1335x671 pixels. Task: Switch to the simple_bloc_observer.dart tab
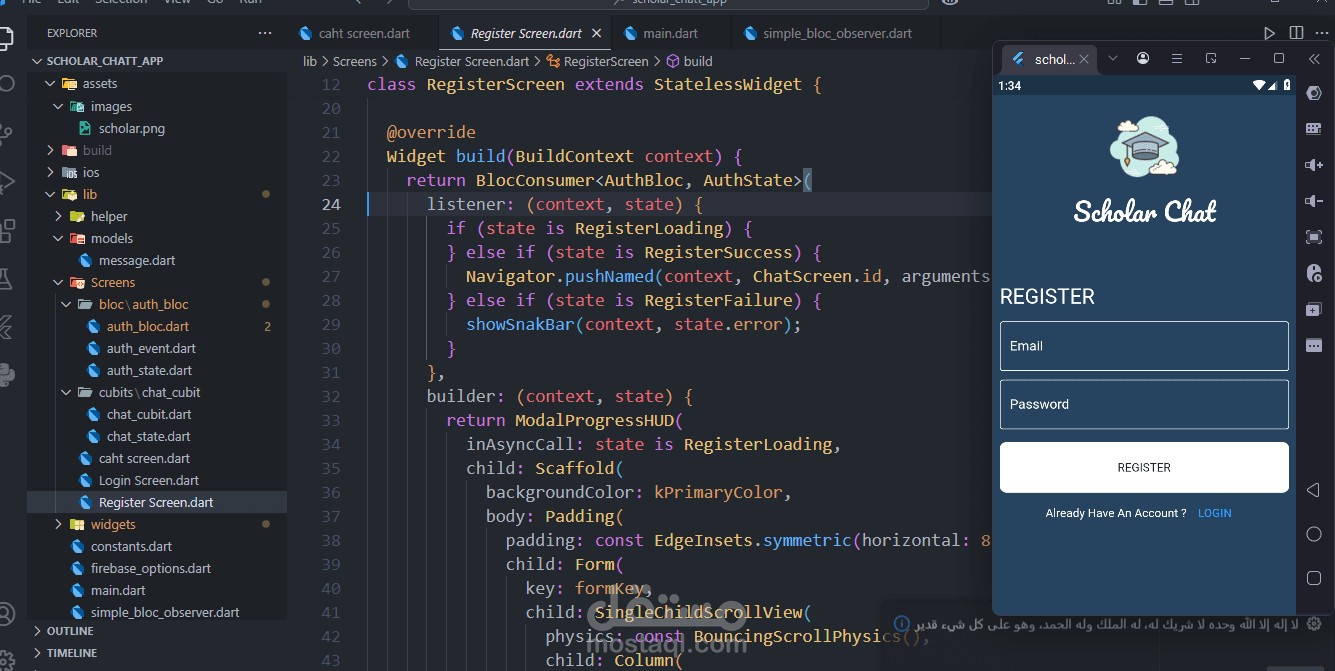837,33
